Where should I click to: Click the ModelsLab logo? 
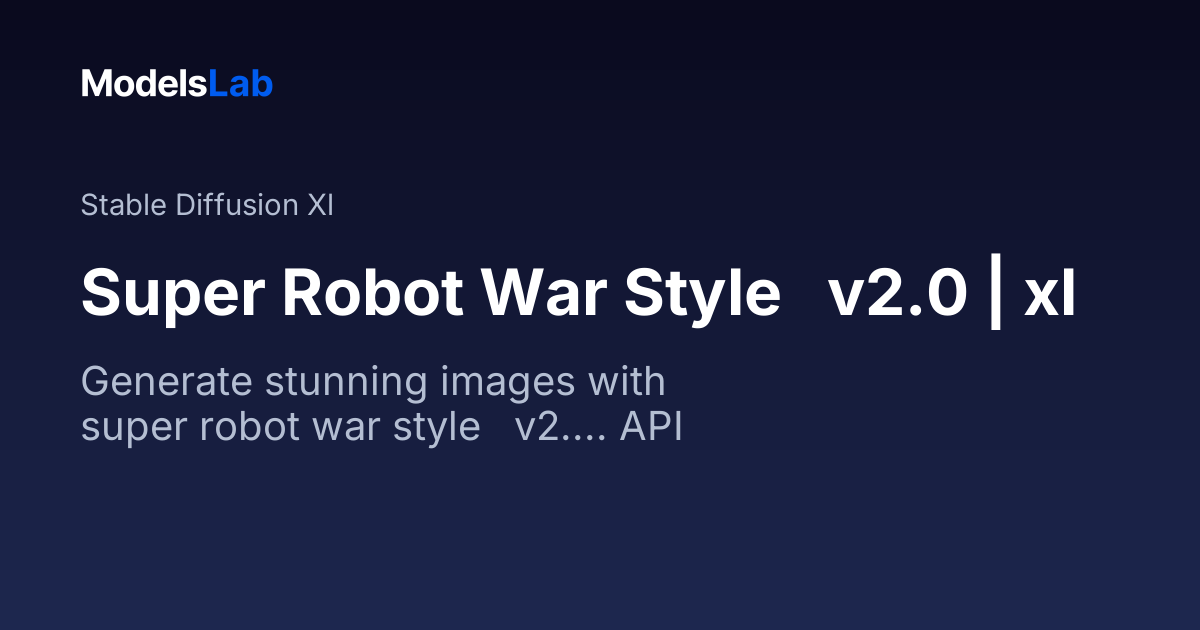tap(177, 84)
